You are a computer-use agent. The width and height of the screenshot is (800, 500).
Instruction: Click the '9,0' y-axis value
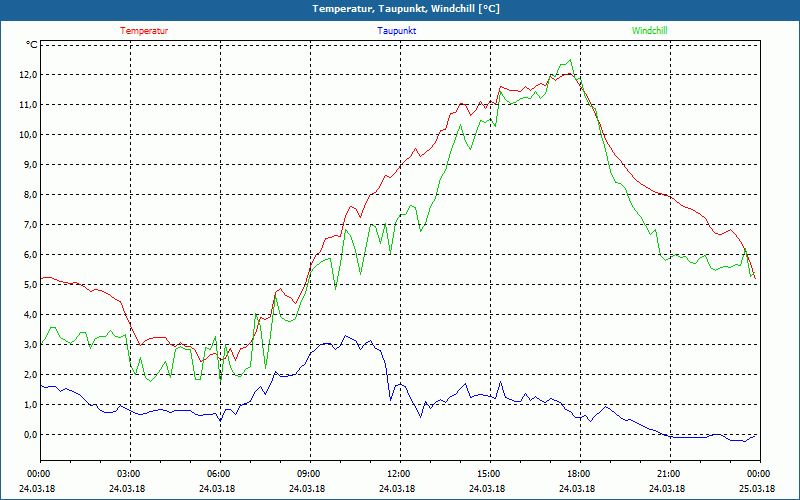[31, 165]
